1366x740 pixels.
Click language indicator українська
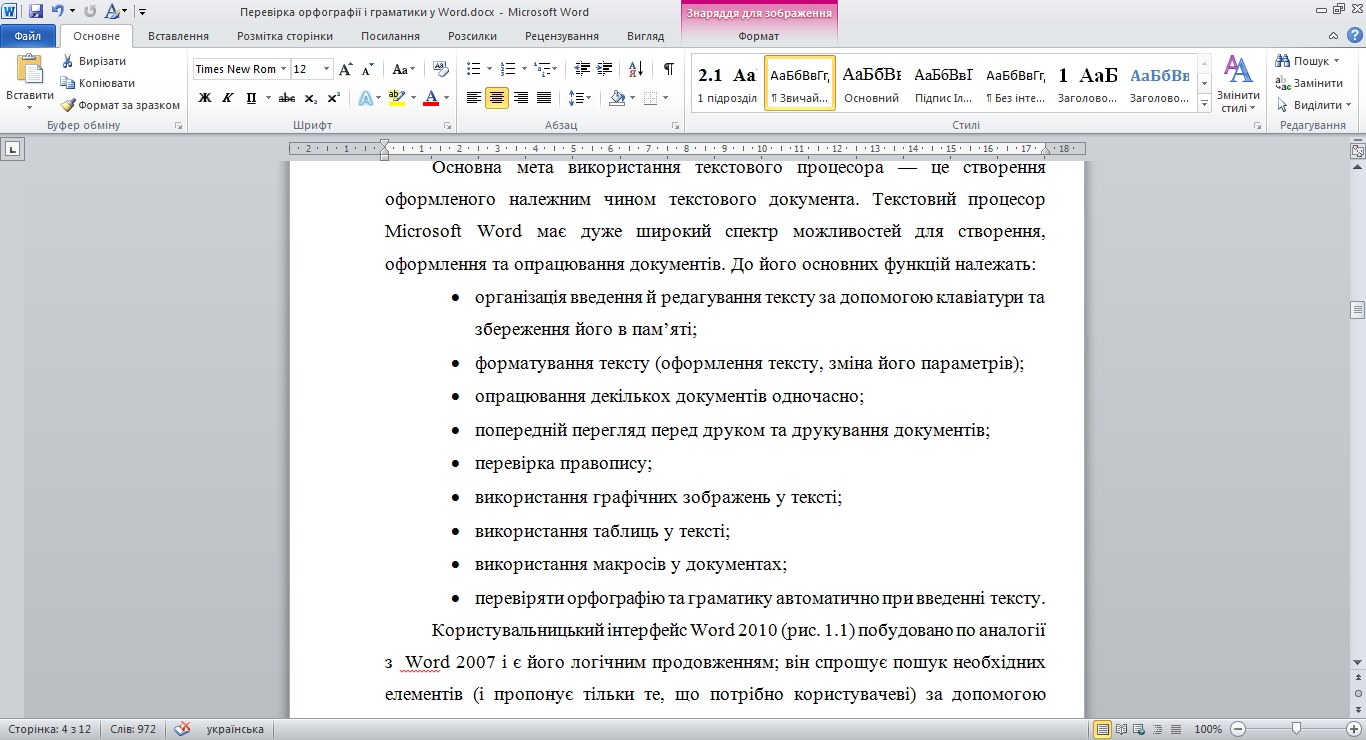235,729
